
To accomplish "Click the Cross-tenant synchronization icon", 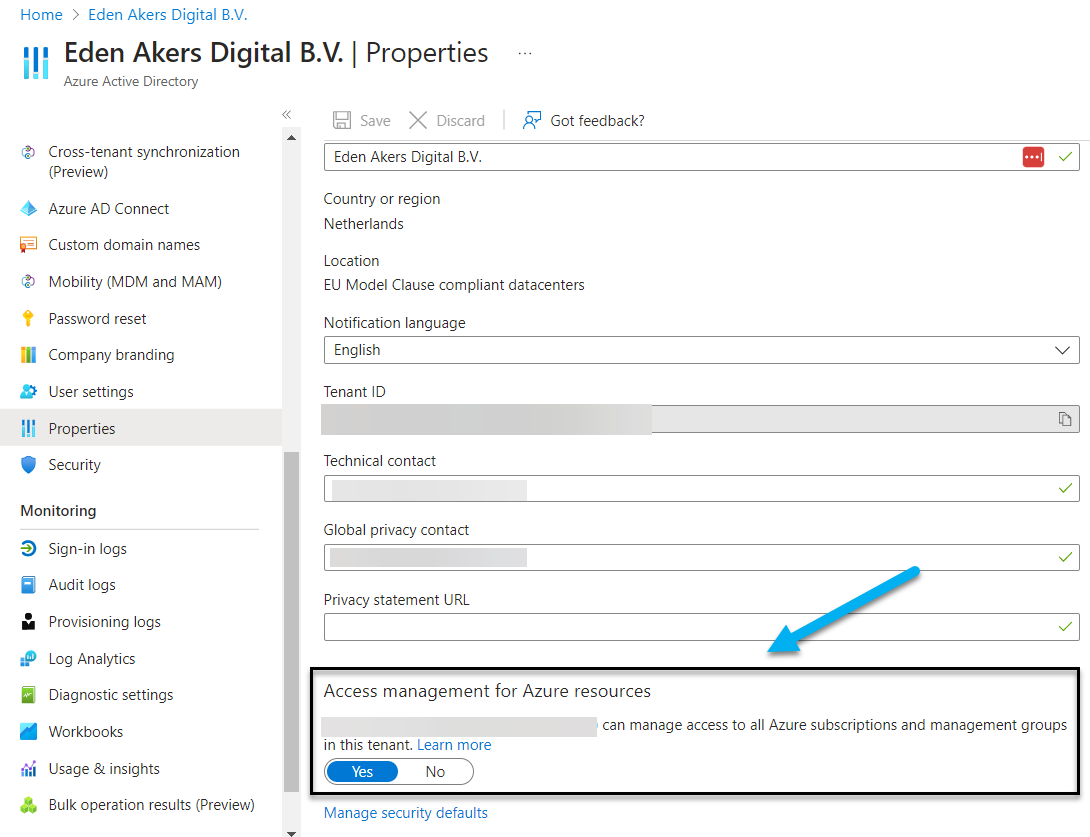I will coord(29,152).
